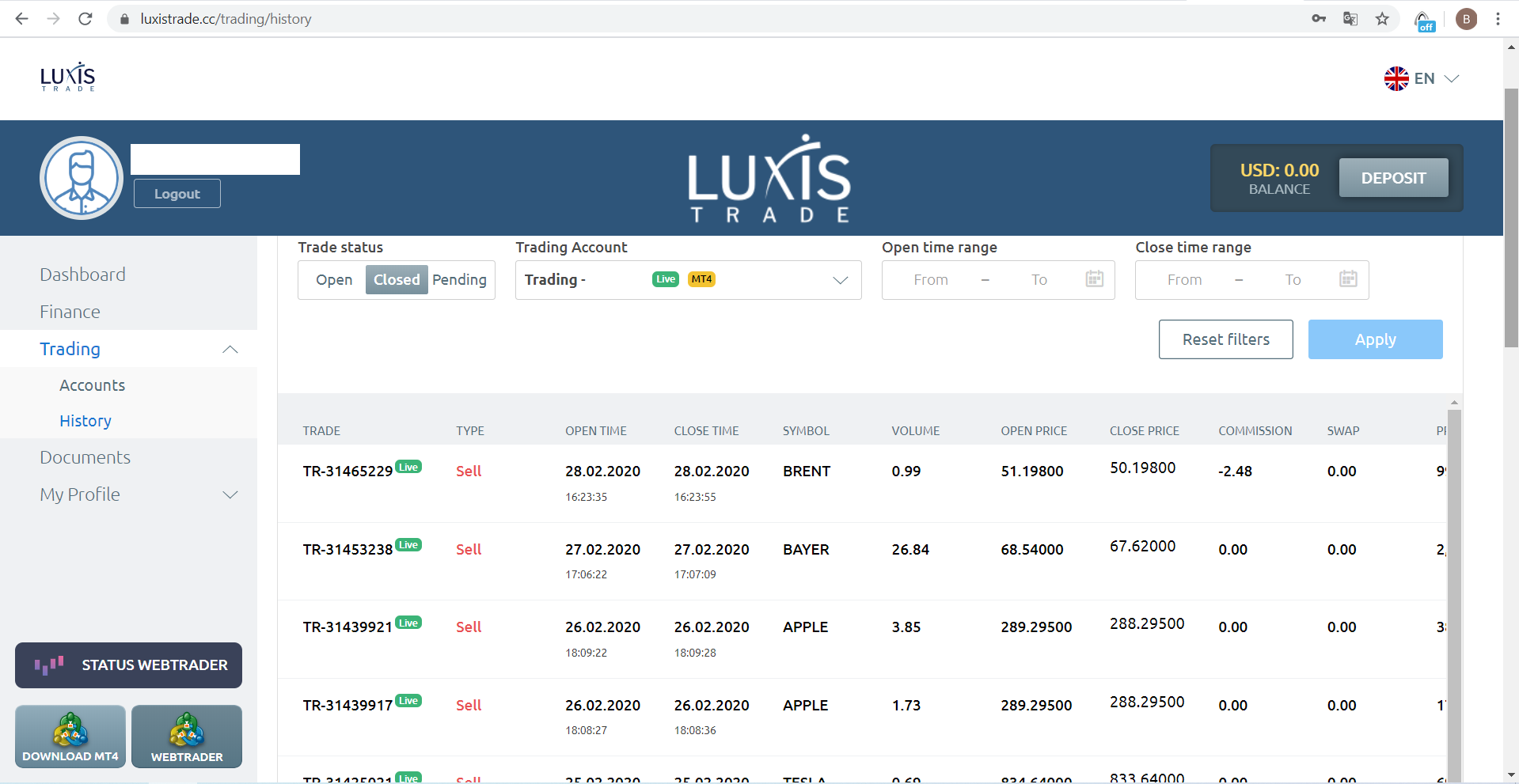This screenshot has width=1519, height=784.
Task: Click the Close time range From field
Action: (x=1184, y=280)
